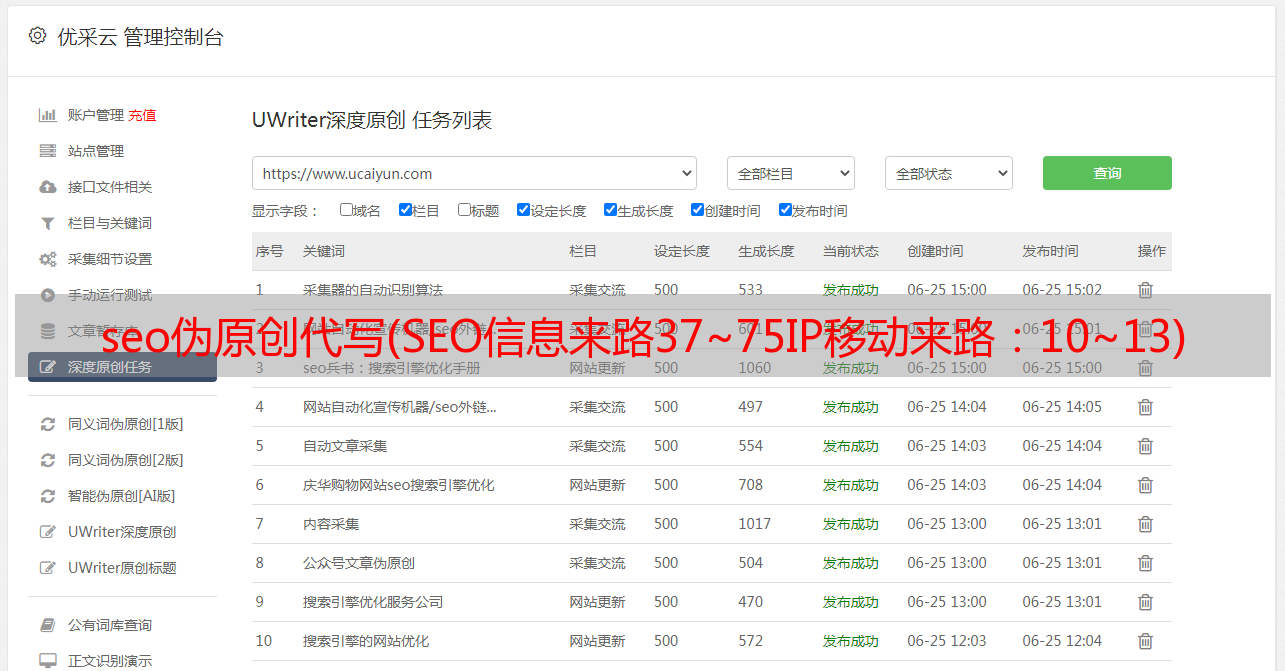The width and height of the screenshot is (1285, 671).
Task: Click trash icon for 庆华购物网站seo搜索引擎优化
Action: coord(1145,485)
